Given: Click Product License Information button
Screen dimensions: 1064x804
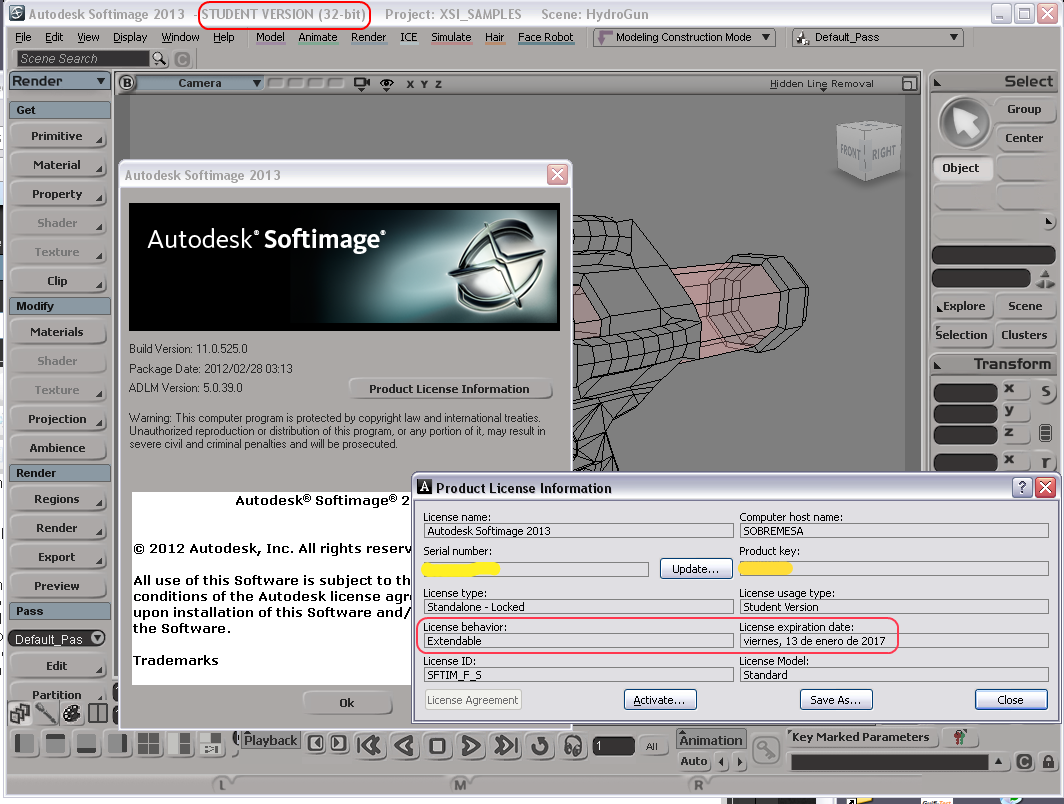Looking at the screenshot, I should (450, 389).
